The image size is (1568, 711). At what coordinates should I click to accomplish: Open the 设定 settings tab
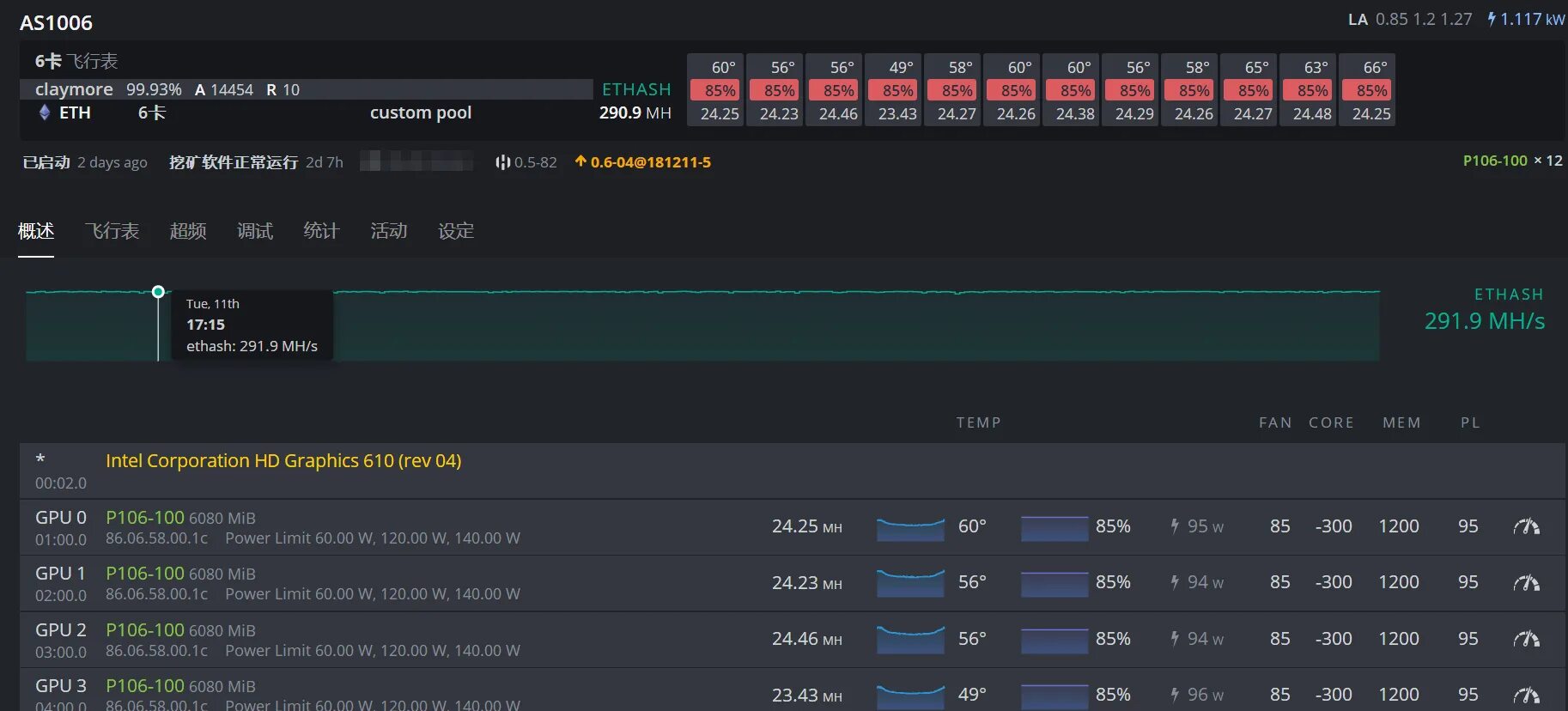point(456,231)
